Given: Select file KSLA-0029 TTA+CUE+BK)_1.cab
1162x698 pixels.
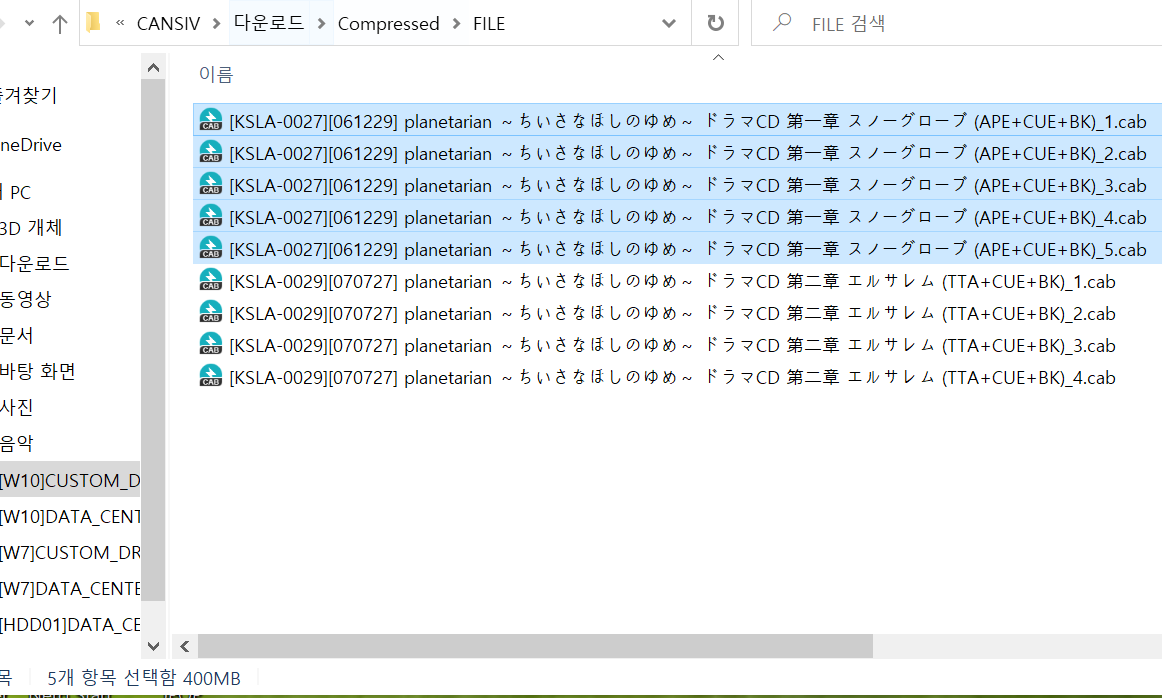Looking at the screenshot, I should pos(677,280).
